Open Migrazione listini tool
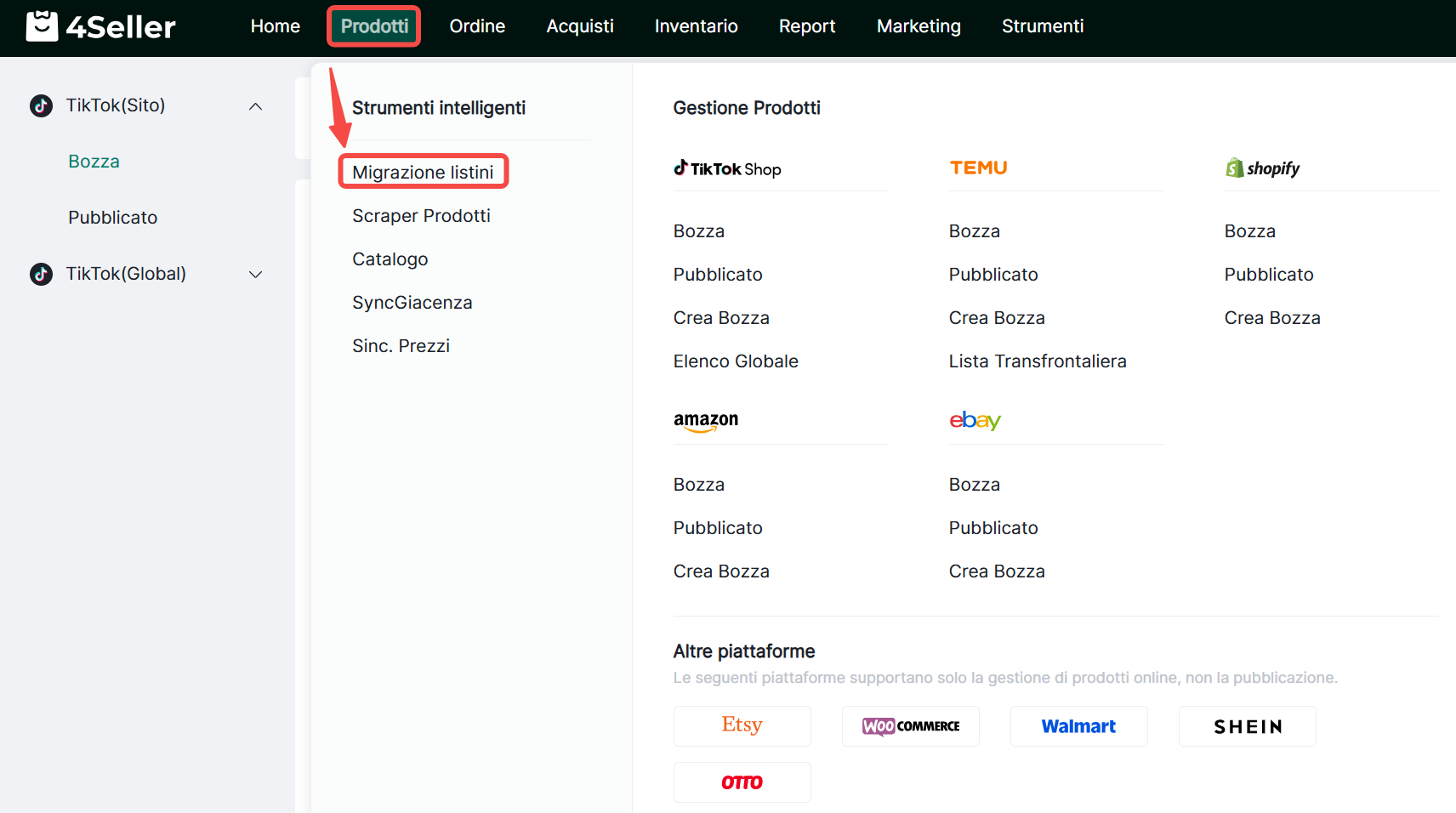 point(423,172)
